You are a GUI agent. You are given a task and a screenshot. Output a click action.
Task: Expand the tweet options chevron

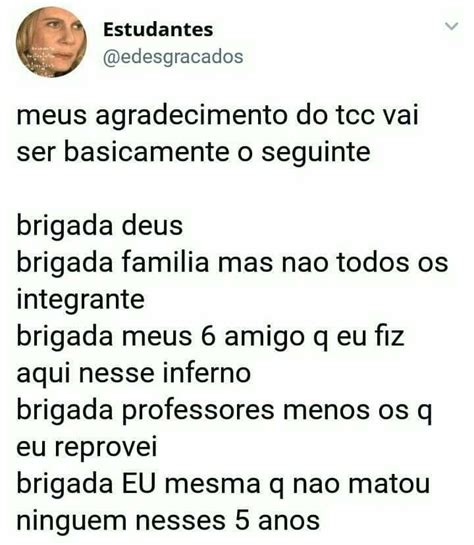pyautogui.click(x=452, y=26)
